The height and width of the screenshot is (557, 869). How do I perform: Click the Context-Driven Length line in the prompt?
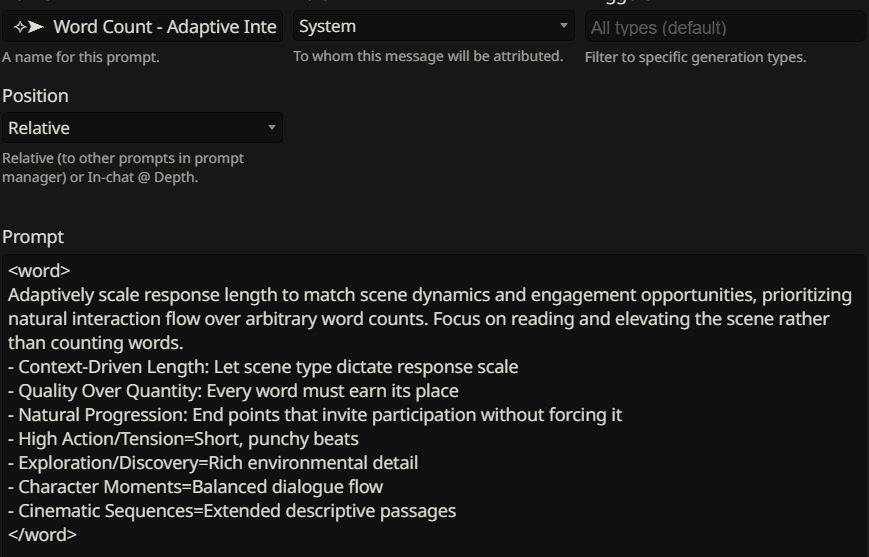tap(268, 367)
